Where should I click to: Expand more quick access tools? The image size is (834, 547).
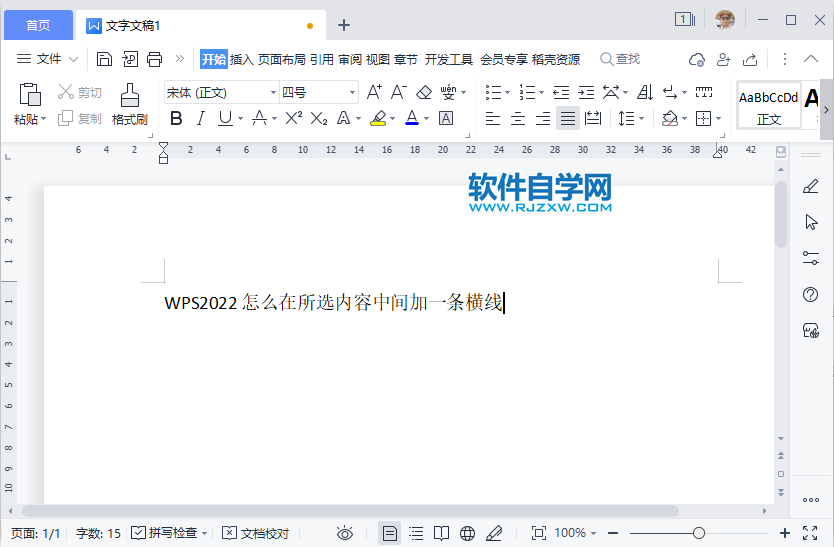coord(180,59)
